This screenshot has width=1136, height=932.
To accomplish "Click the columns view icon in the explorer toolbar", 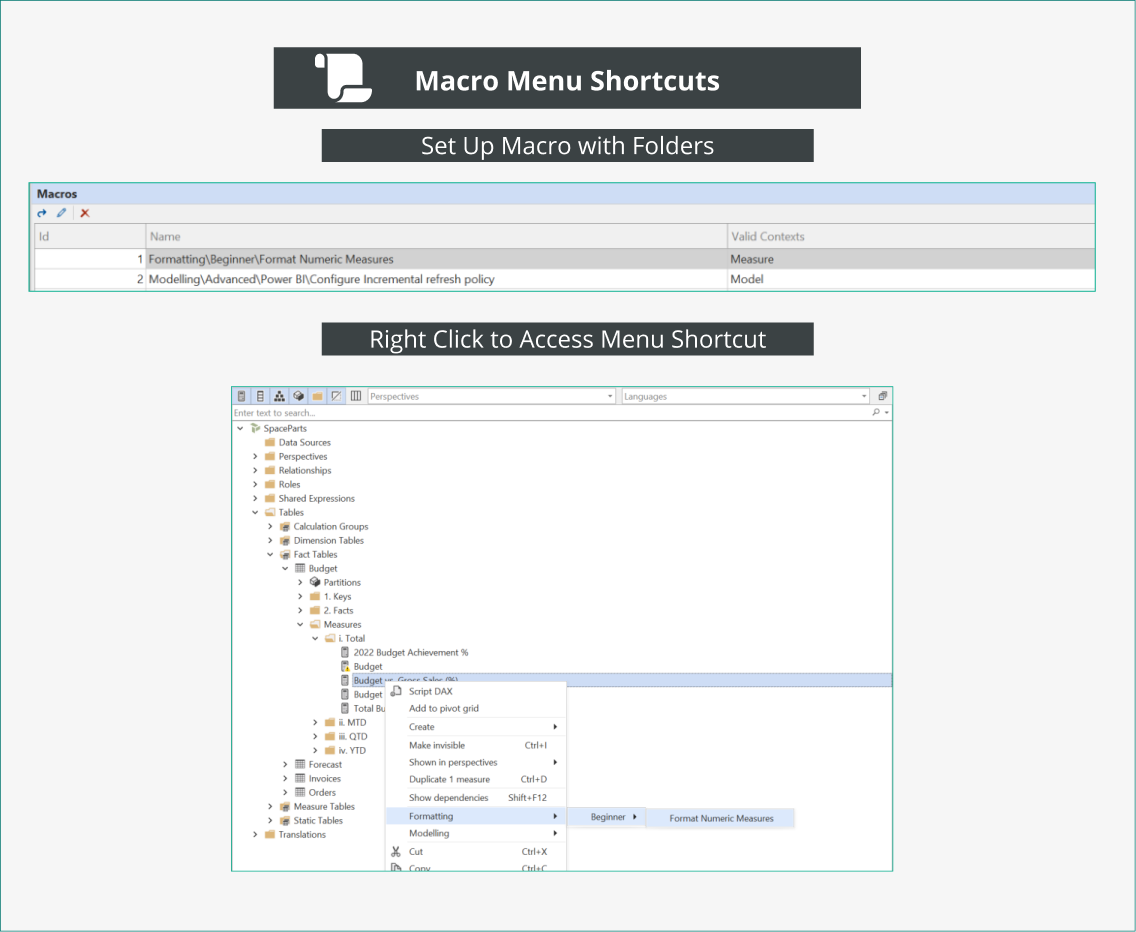I will (356, 395).
